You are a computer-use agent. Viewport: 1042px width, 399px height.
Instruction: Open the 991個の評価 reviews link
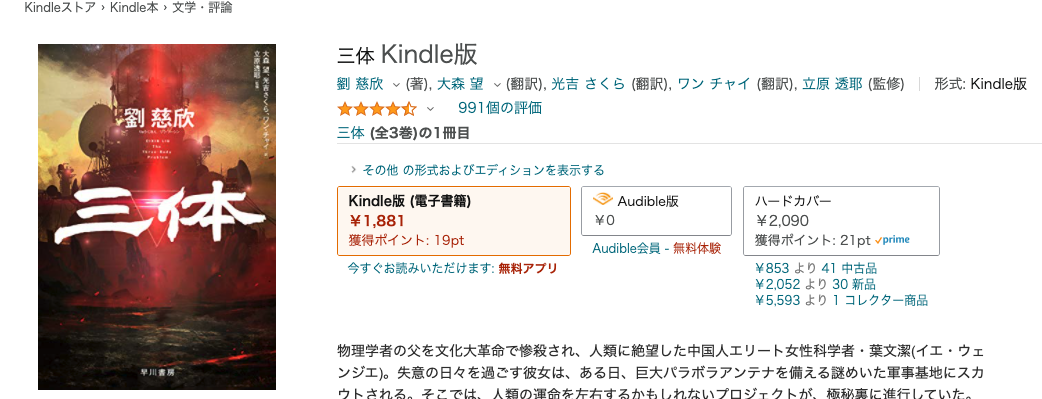point(500,108)
